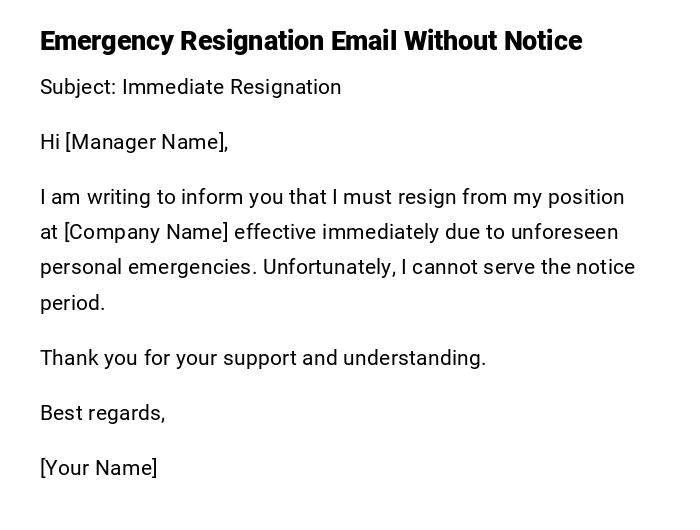This screenshot has height=530, width=700.
Task: Click "Immediate Resignation" in the subject line
Action: coord(232,87)
